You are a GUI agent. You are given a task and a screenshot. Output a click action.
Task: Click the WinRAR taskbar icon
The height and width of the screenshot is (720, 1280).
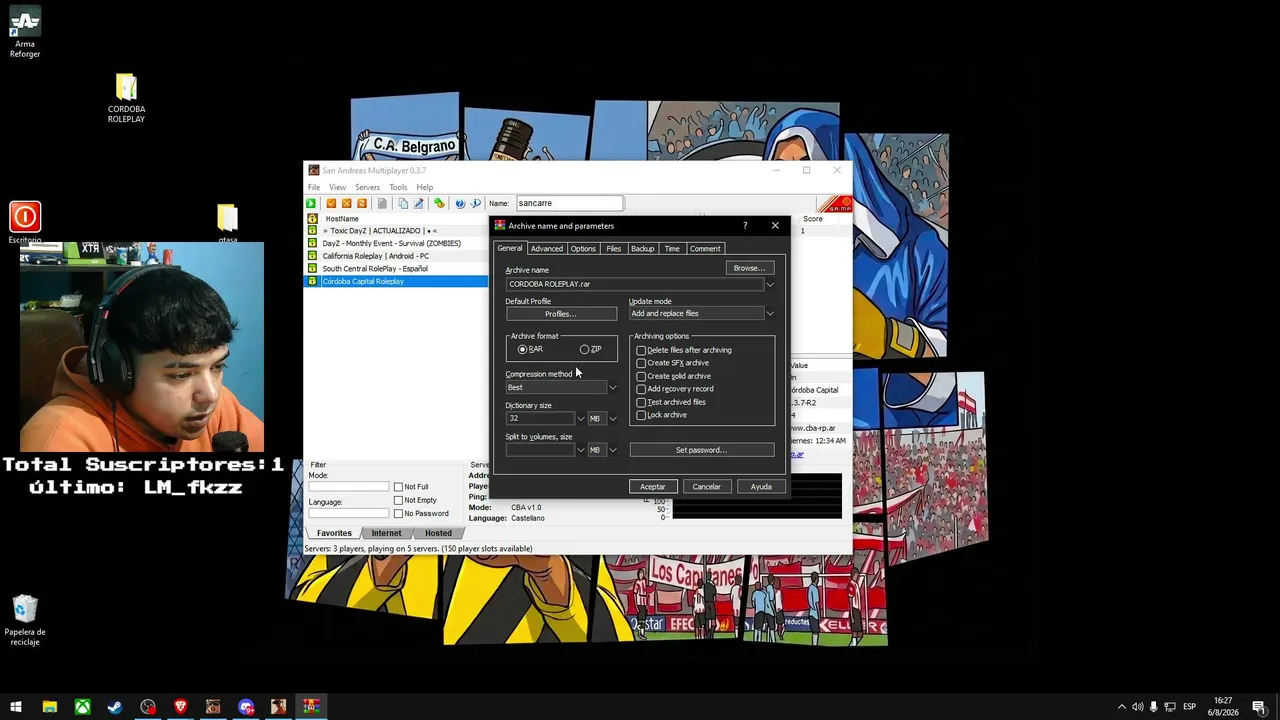point(311,707)
